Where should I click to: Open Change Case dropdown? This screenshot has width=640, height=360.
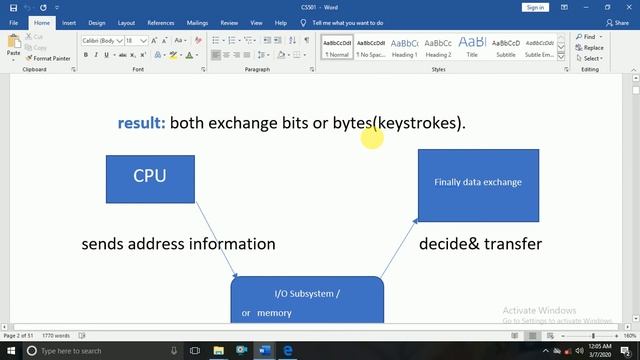pyautogui.click(x=180, y=40)
